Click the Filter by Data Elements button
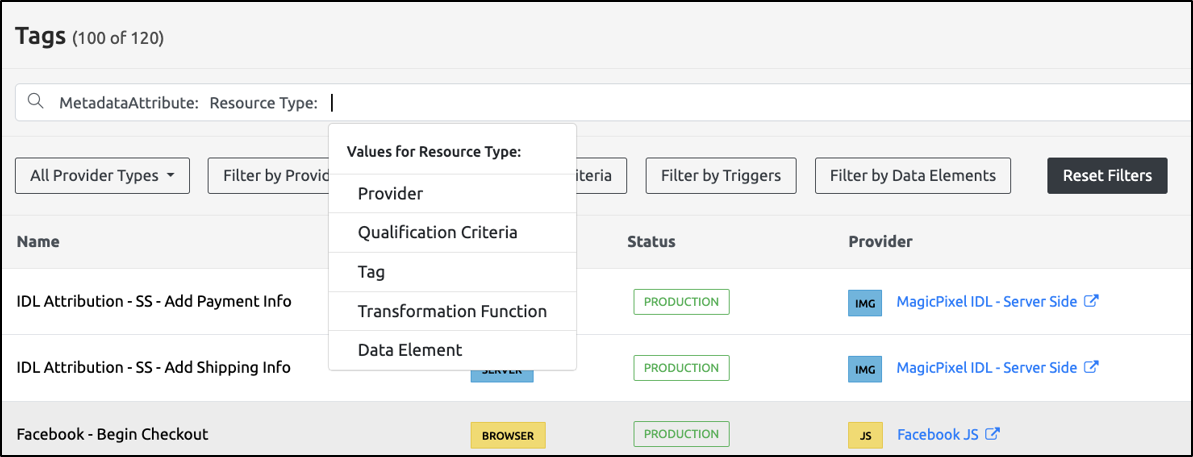Image resolution: width=1193 pixels, height=457 pixels. (x=912, y=175)
